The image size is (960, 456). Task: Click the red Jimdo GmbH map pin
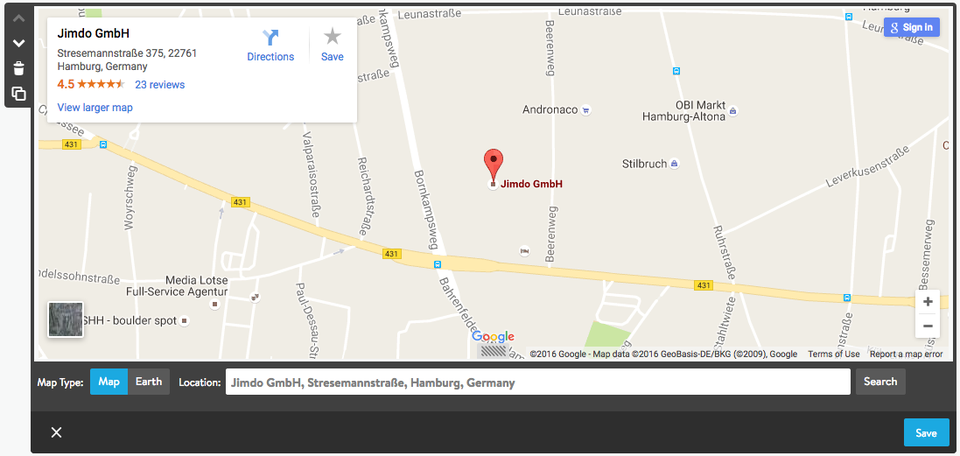(x=493, y=164)
